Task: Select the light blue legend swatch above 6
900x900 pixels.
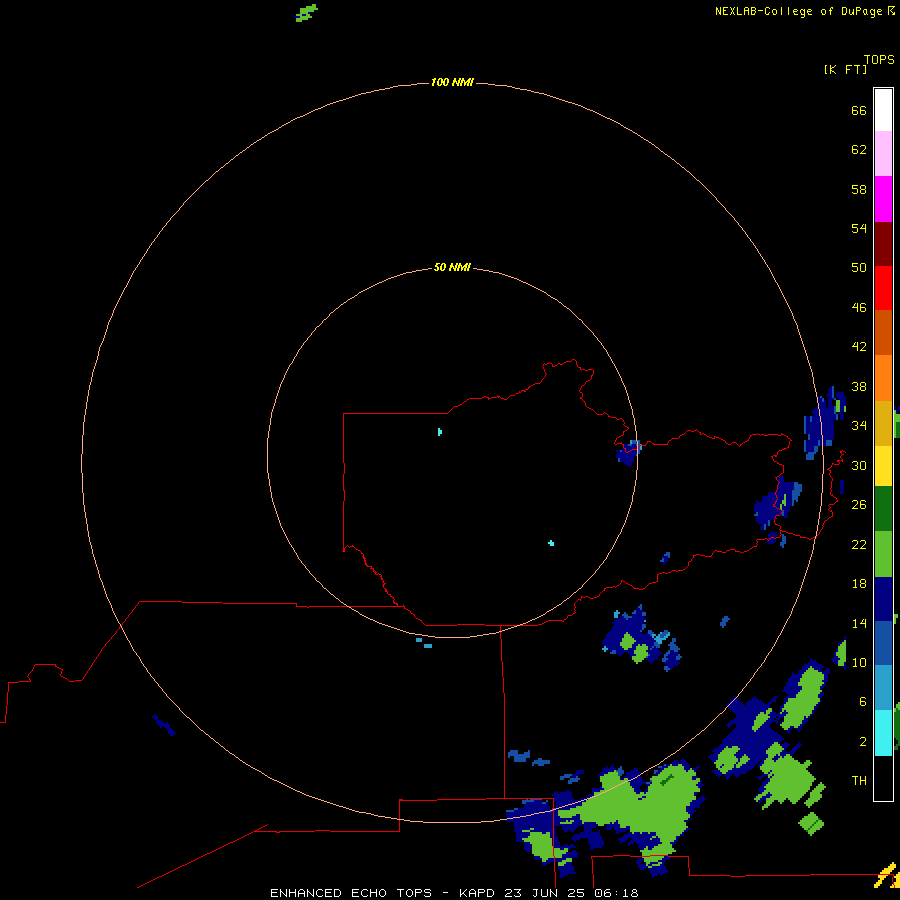Action: pyautogui.click(x=883, y=688)
